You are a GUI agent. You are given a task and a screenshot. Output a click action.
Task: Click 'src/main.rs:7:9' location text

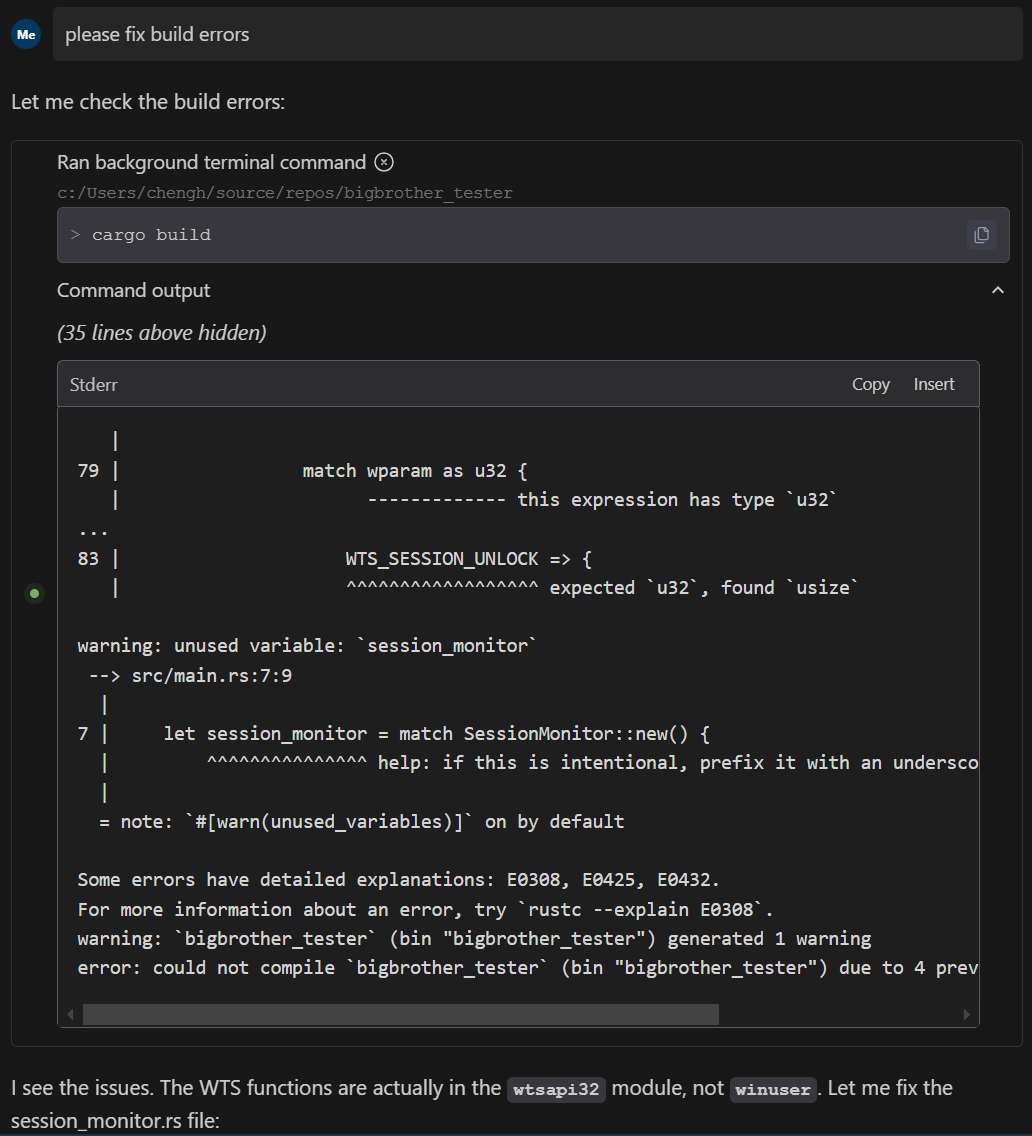tap(212, 676)
